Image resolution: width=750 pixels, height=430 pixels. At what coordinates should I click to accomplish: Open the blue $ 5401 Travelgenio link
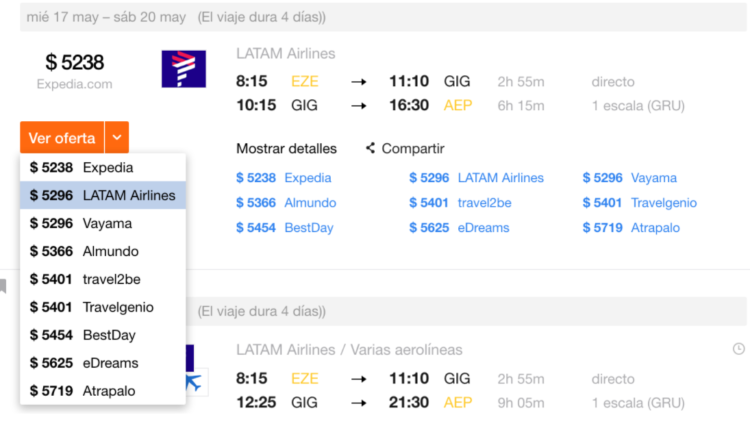click(x=640, y=203)
